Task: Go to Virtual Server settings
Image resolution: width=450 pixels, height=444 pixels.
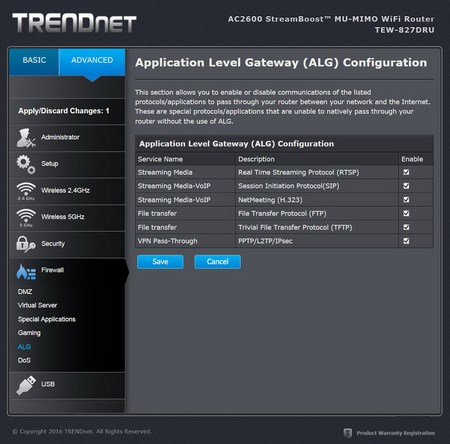Action: pyautogui.click(x=37, y=305)
